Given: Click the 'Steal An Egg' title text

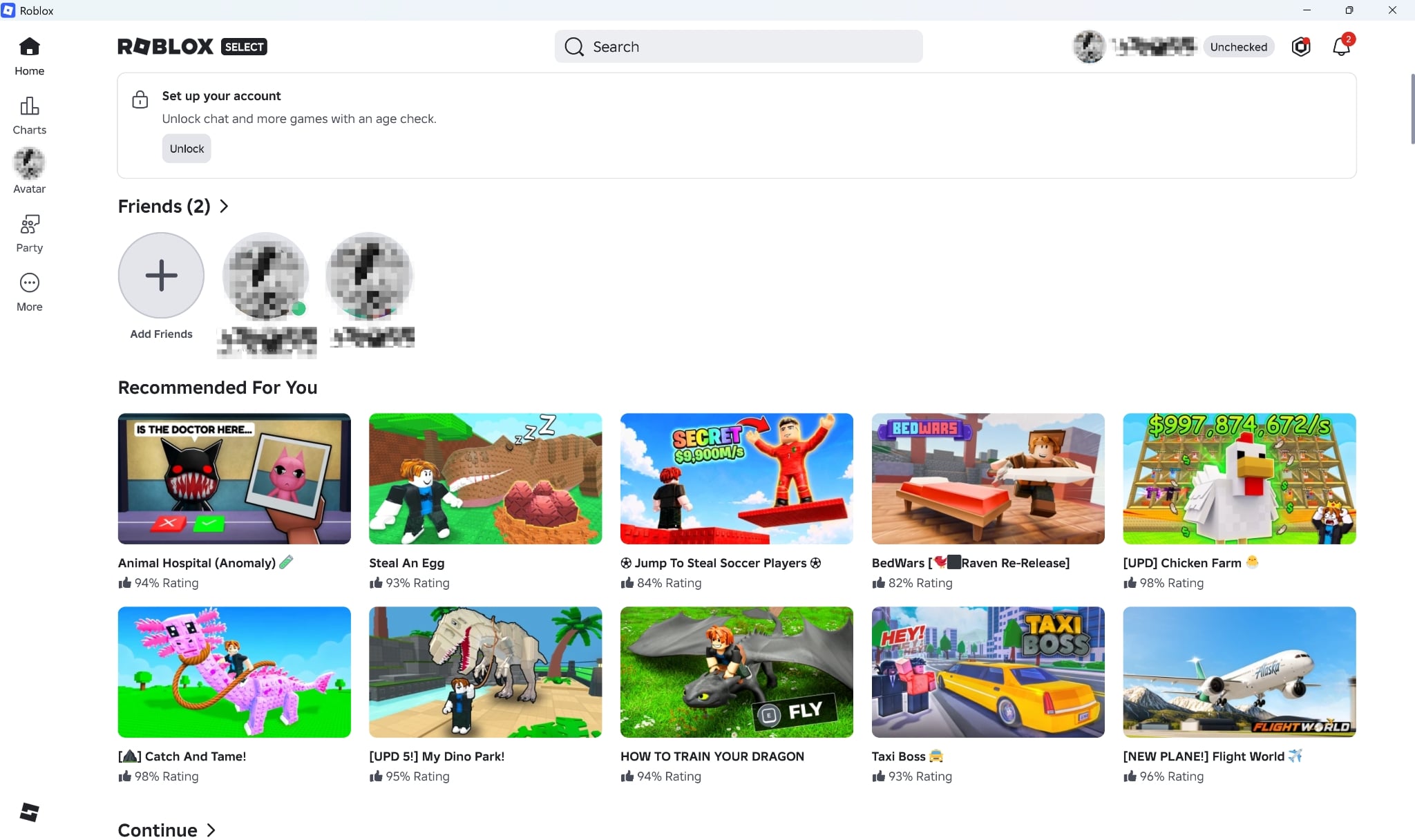Looking at the screenshot, I should pyautogui.click(x=406, y=563).
